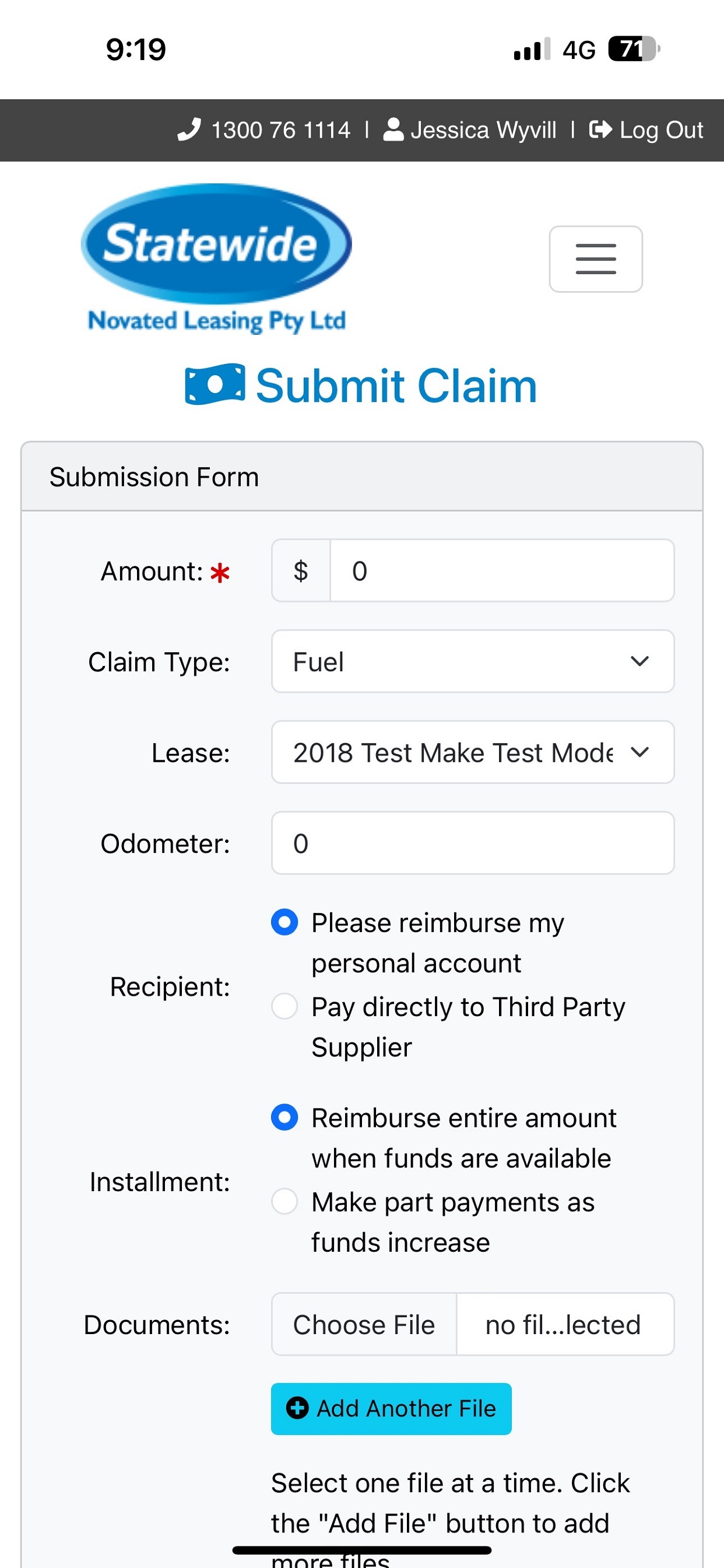Viewport: 724px width, 1568px height.
Task: Choose 'Make part payments as funds increase'
Action: 284,1202
